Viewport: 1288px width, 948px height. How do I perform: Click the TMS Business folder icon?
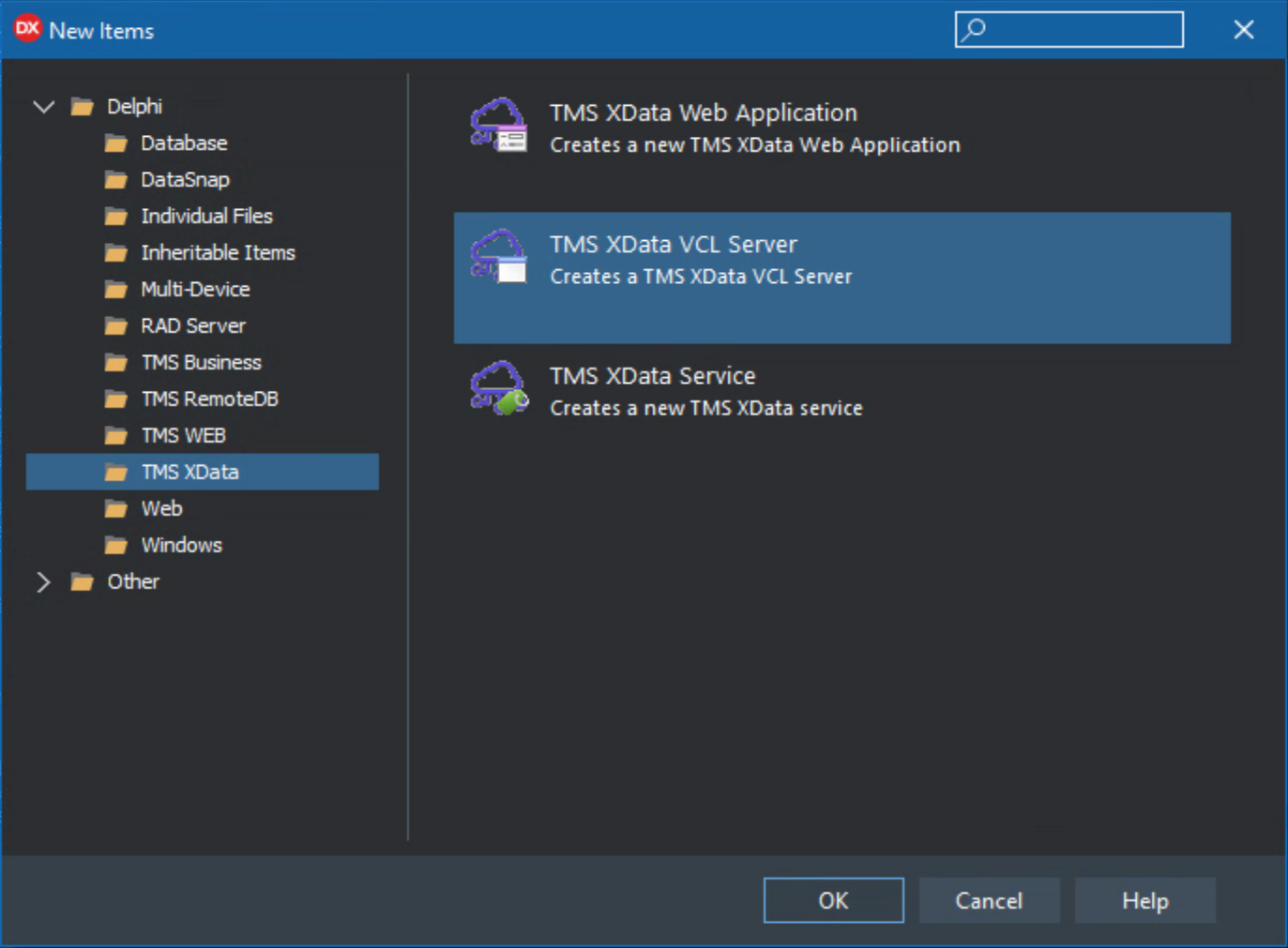(116, 363)
